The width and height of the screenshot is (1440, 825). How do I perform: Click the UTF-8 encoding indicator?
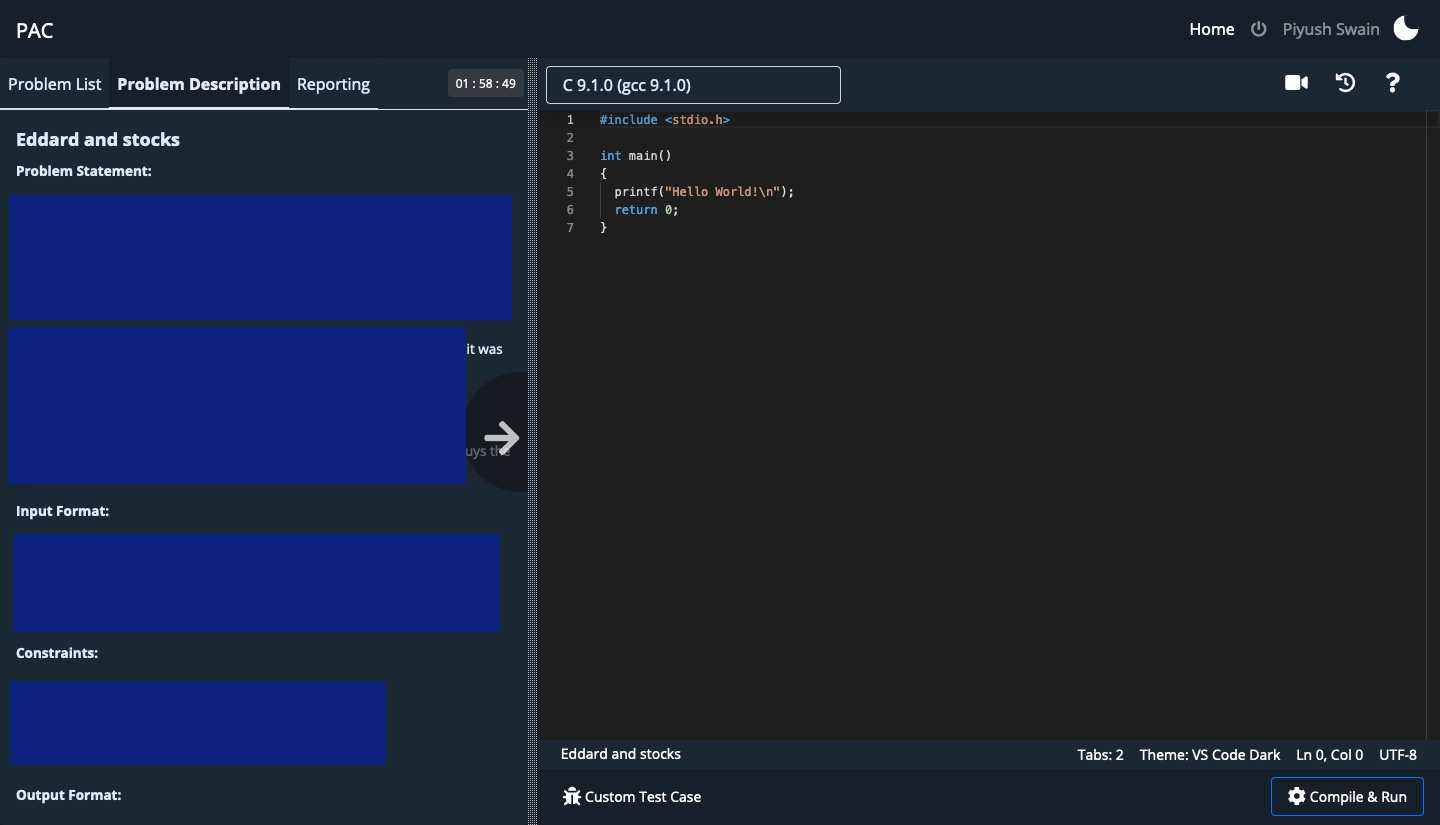[x=1398, y=755]
